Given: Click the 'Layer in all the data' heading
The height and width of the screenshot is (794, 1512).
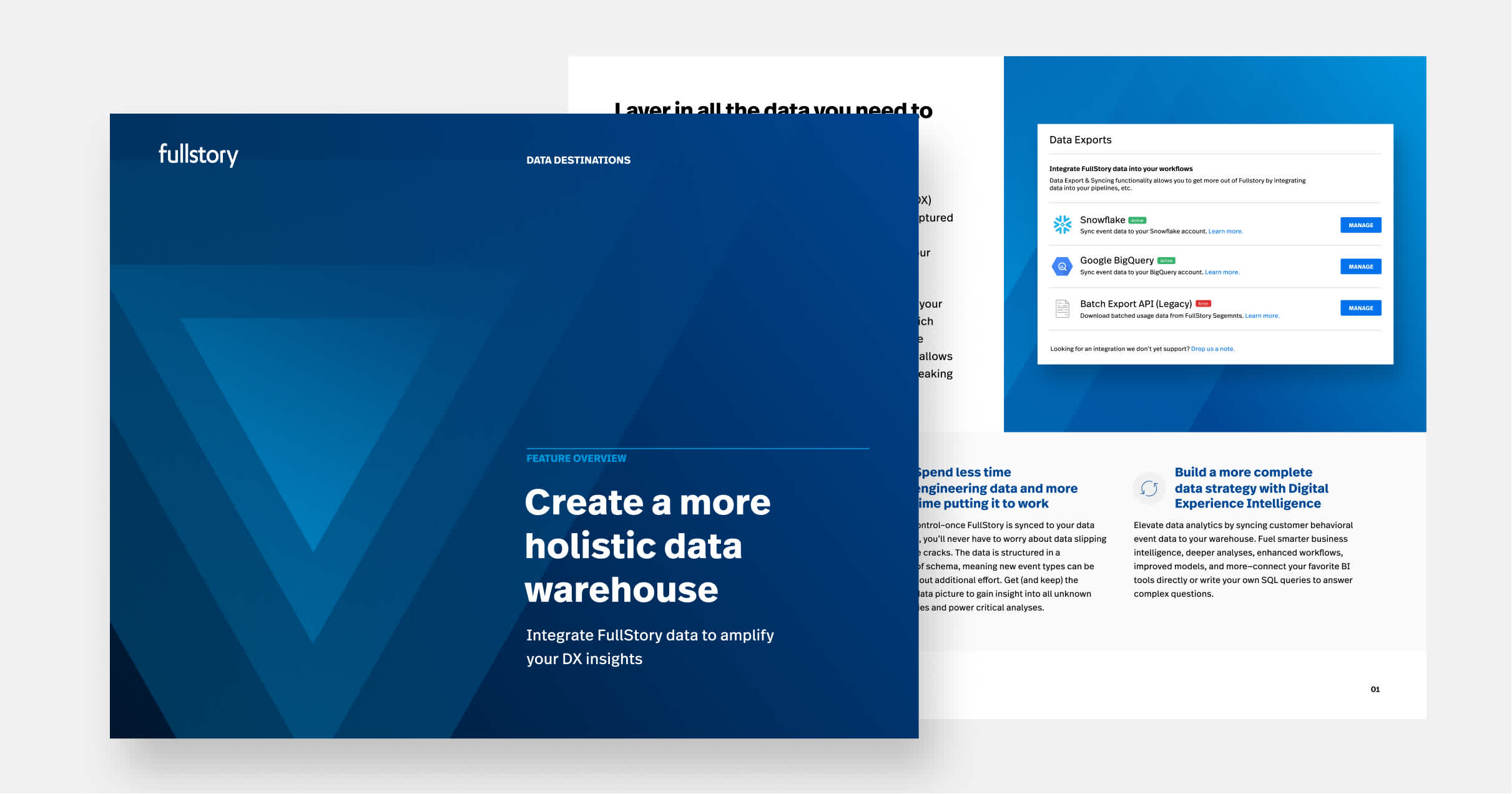Looking at the screenshot, I should tap(773, 108).
